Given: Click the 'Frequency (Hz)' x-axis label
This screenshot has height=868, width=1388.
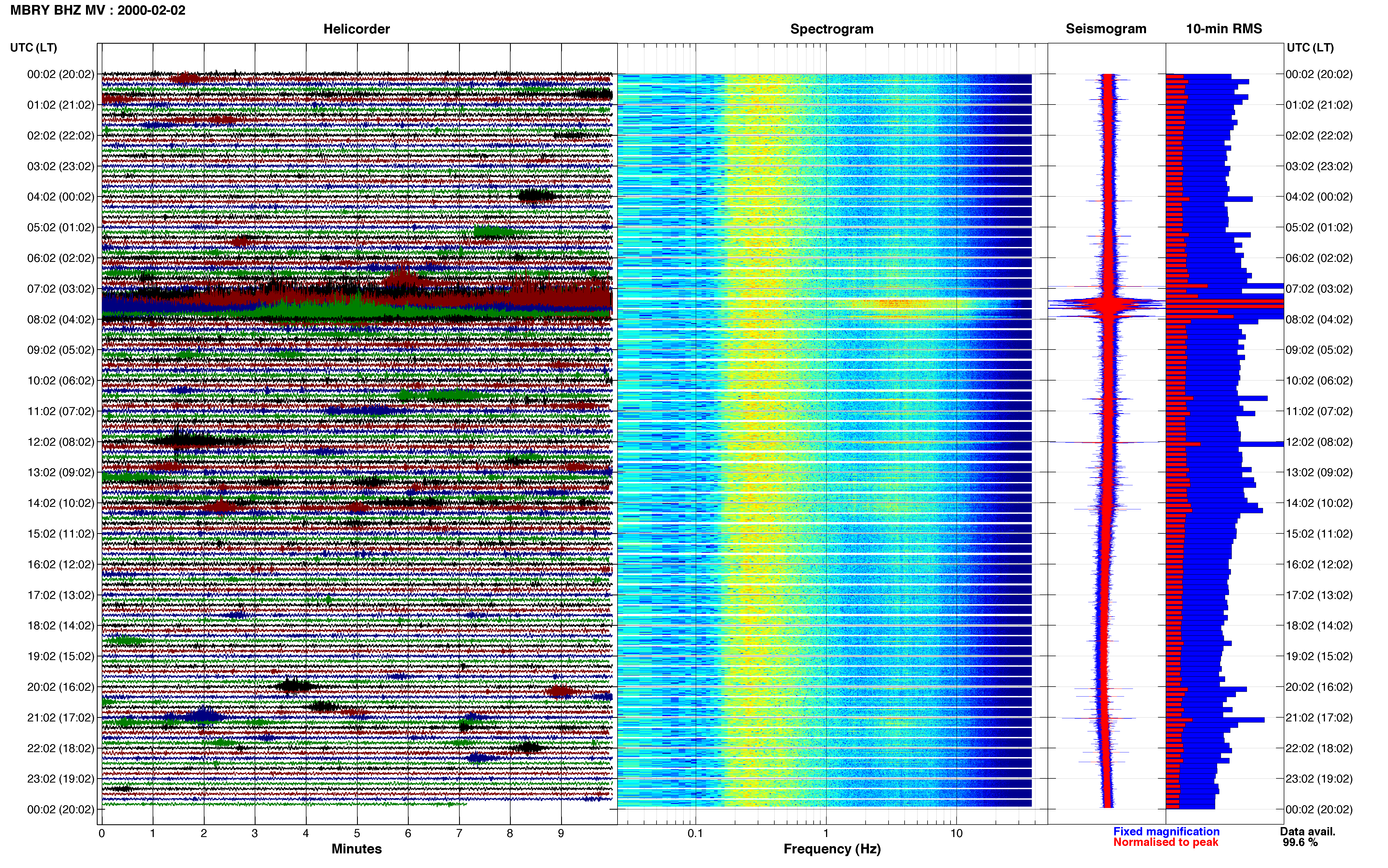Looking at the screenshot, I should (x=832, y=849).
